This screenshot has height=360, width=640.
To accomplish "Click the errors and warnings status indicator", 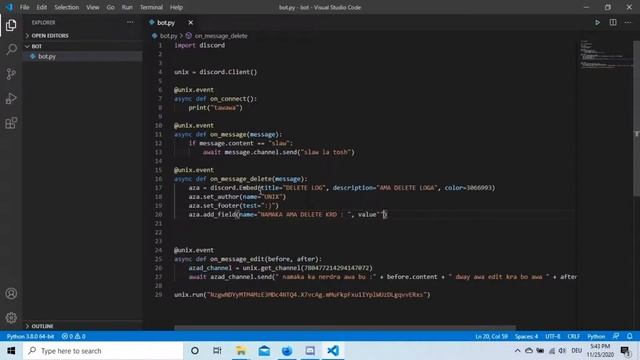I will click(x=73, y=336).
